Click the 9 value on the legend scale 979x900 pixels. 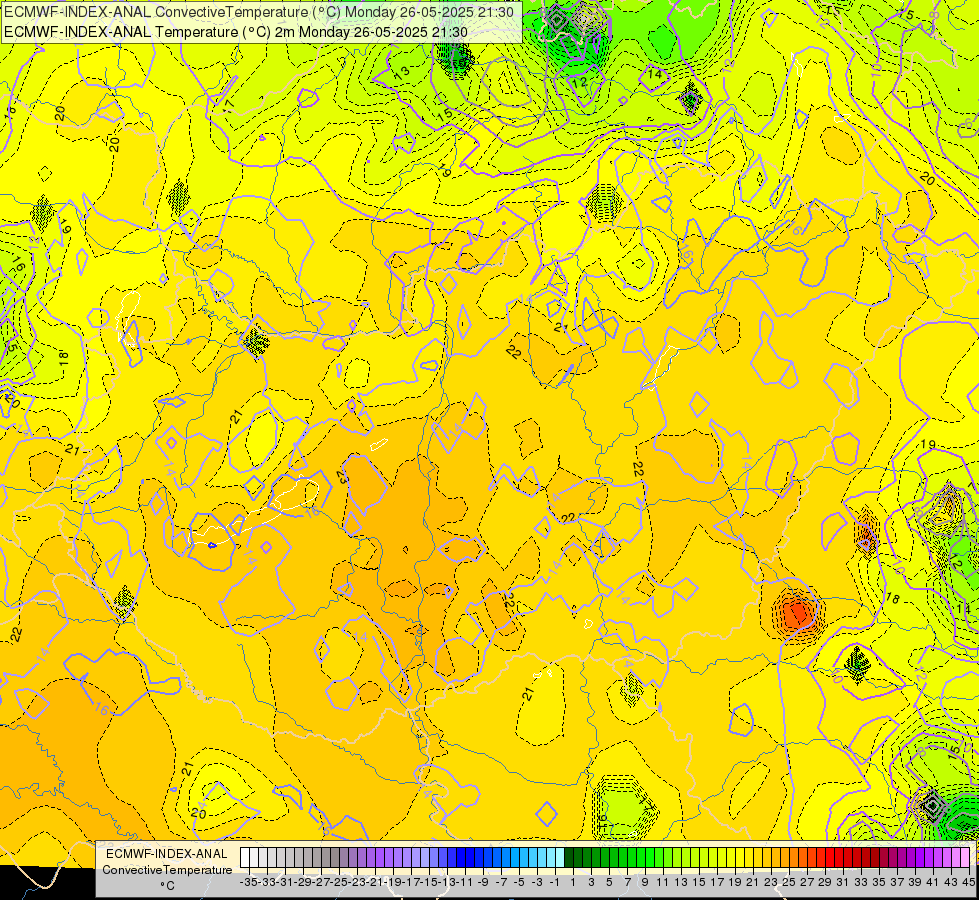point(645,883)
